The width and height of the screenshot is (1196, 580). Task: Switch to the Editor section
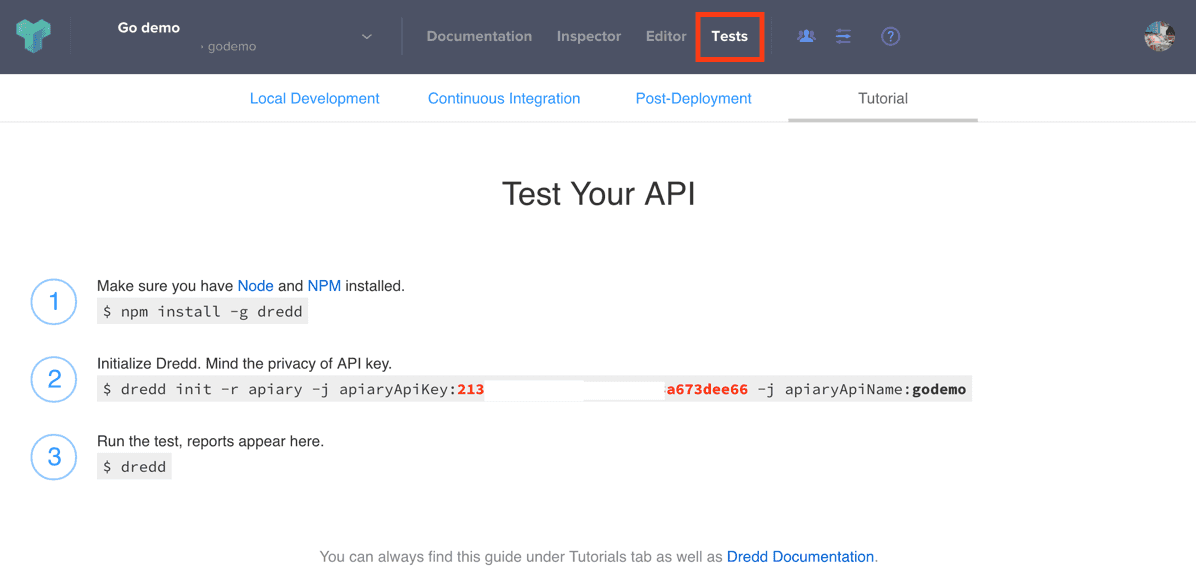[666, 36]
